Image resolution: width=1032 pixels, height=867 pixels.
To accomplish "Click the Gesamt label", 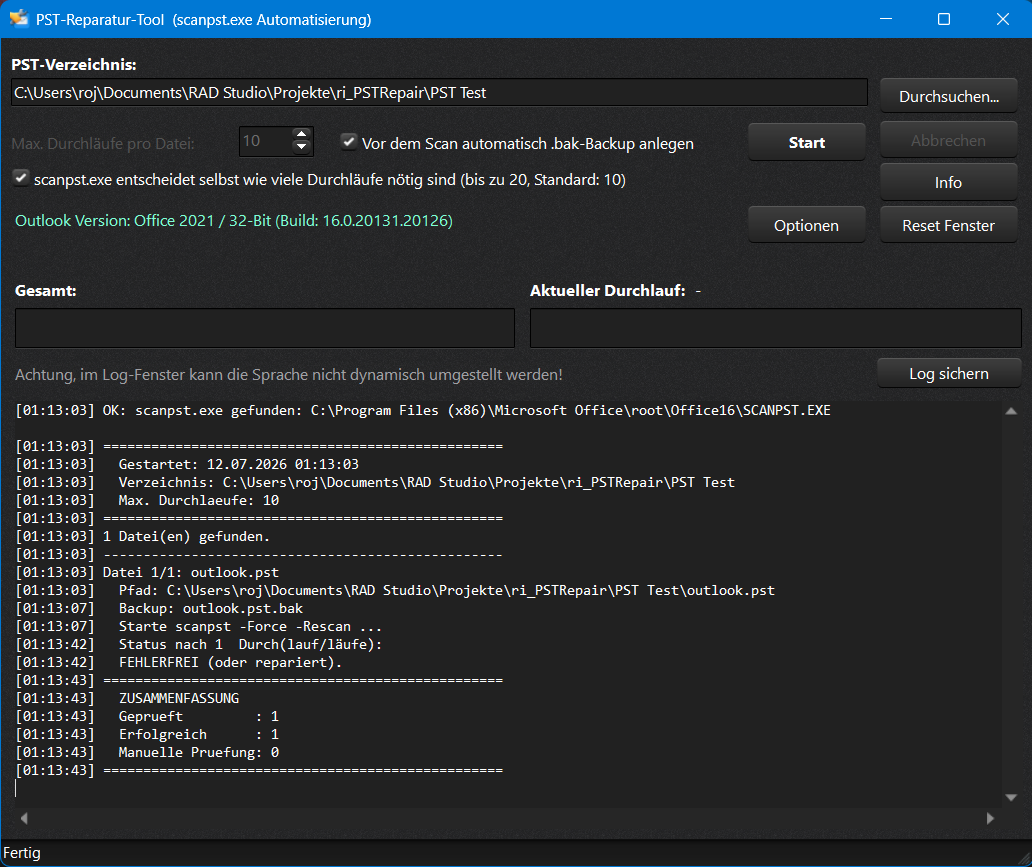I will coord(45,290).
